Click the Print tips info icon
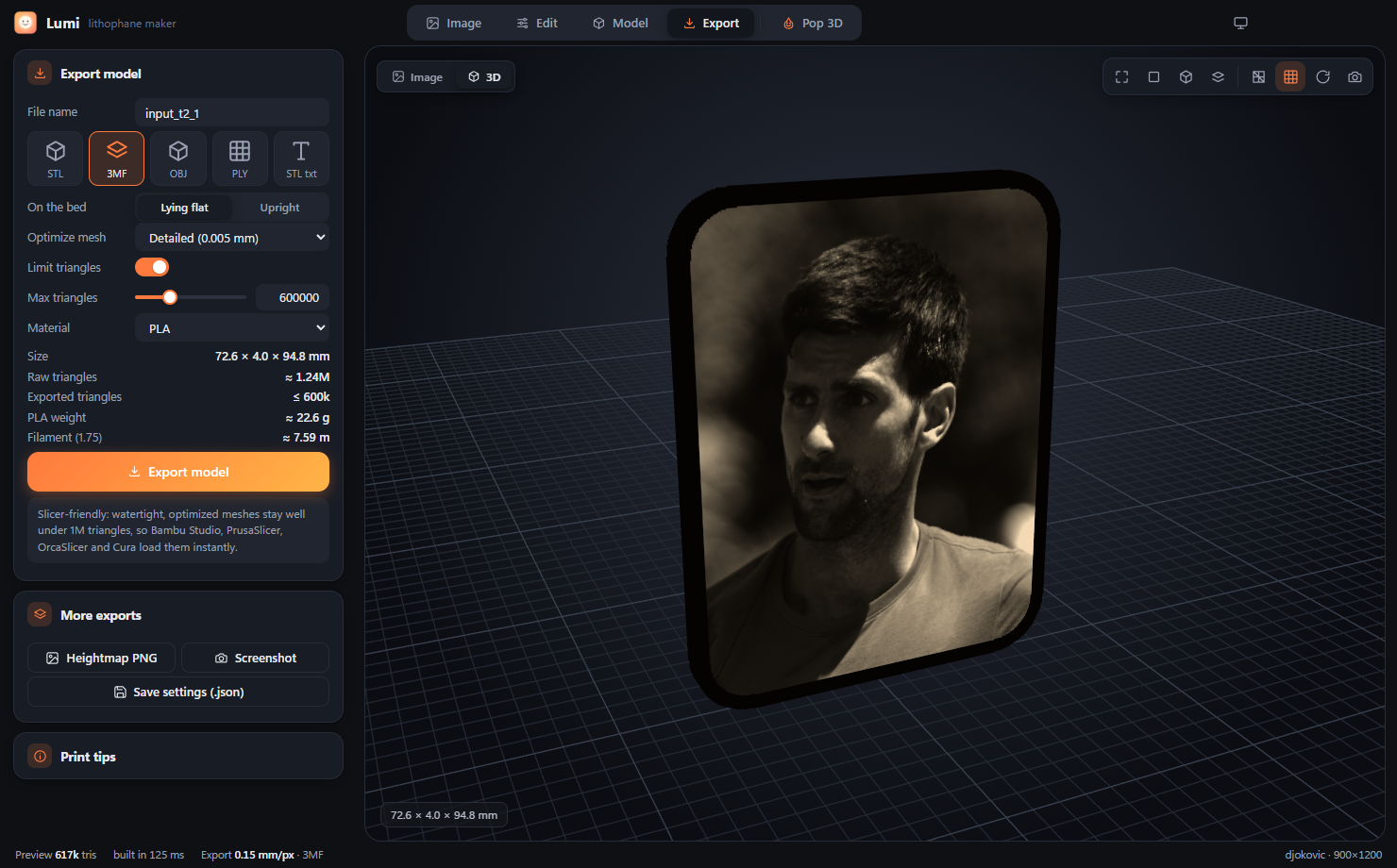Image resolution: width=1397 pixels, height=868 pixels. pos(40,756)
